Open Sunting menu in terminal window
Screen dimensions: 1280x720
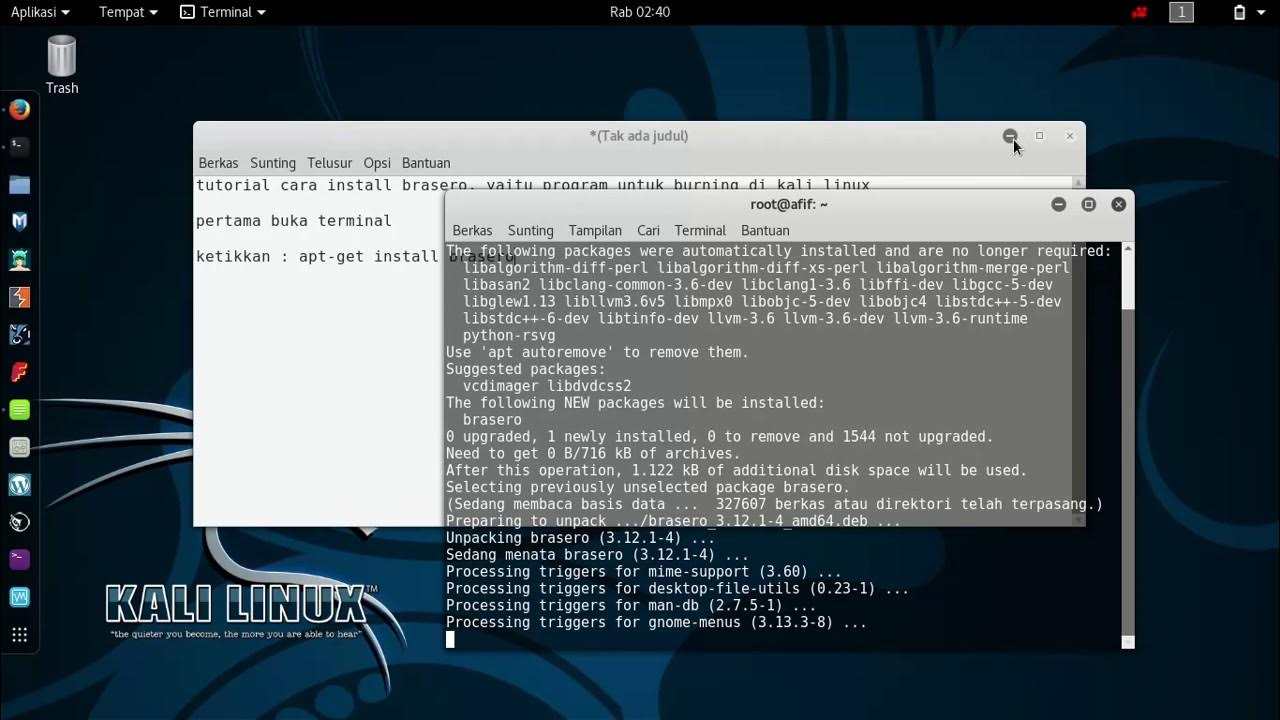coord(530,230)
